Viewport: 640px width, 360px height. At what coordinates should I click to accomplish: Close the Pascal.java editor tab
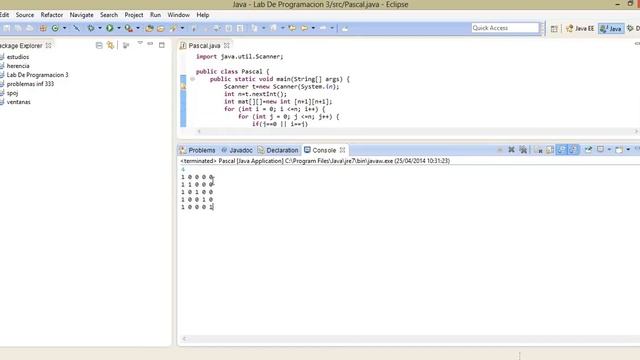click(x=227, y=45)
